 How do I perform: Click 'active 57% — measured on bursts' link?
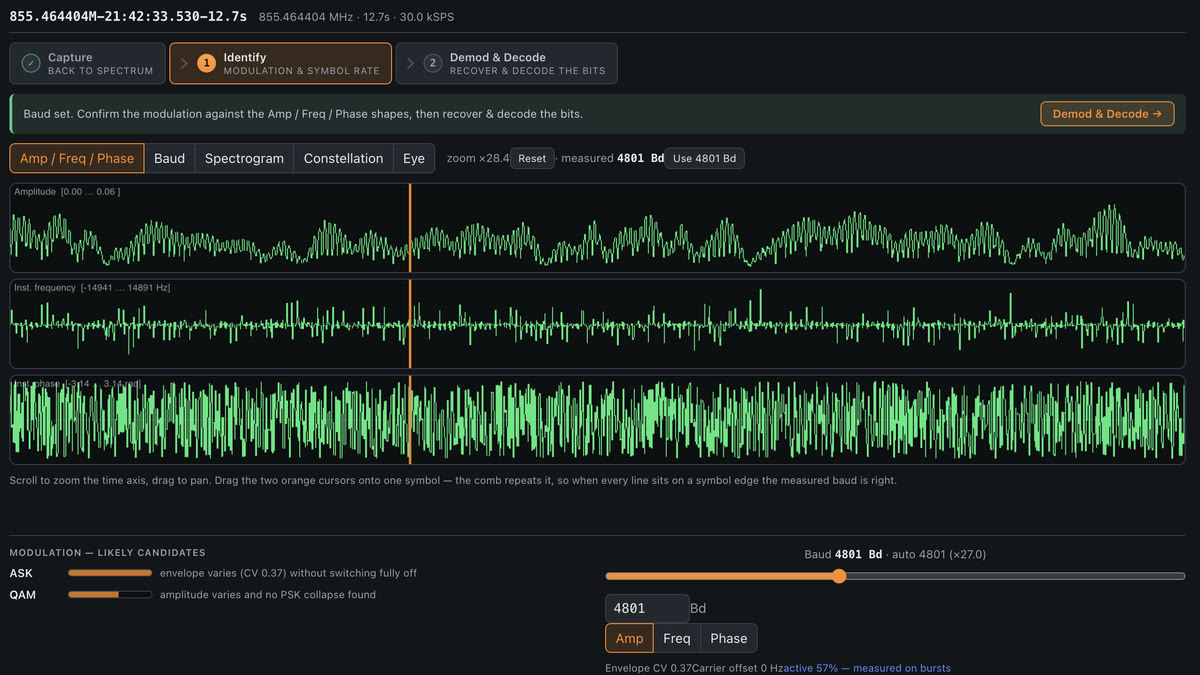[866, 668]
